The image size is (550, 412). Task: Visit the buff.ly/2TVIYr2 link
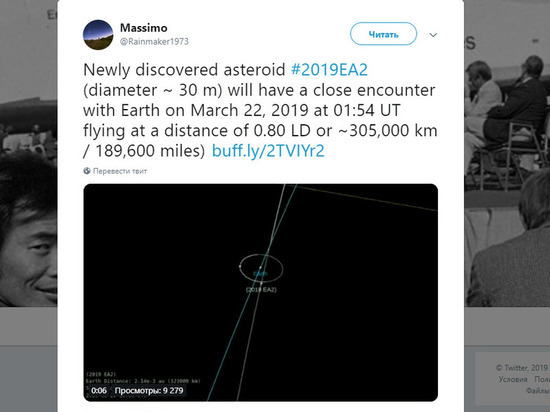pyautogui.click(x=268, y=151)
